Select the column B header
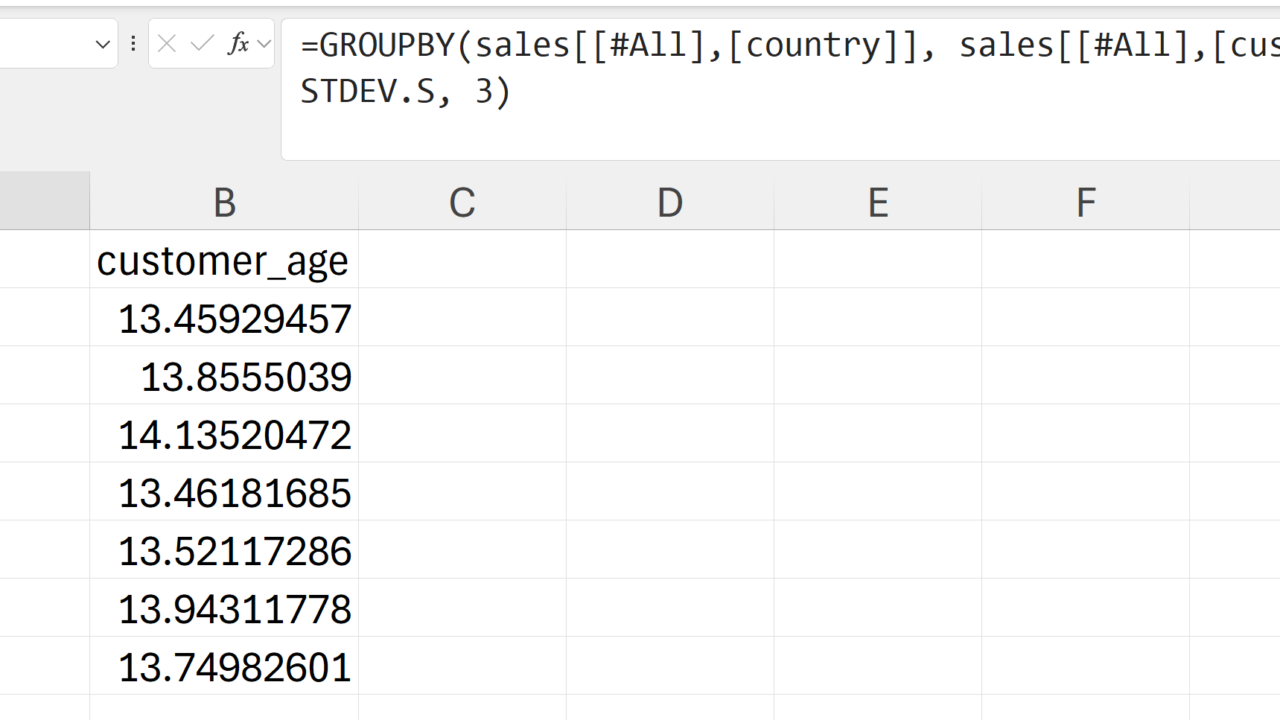 pyautogui.click(x=224, y=203)
